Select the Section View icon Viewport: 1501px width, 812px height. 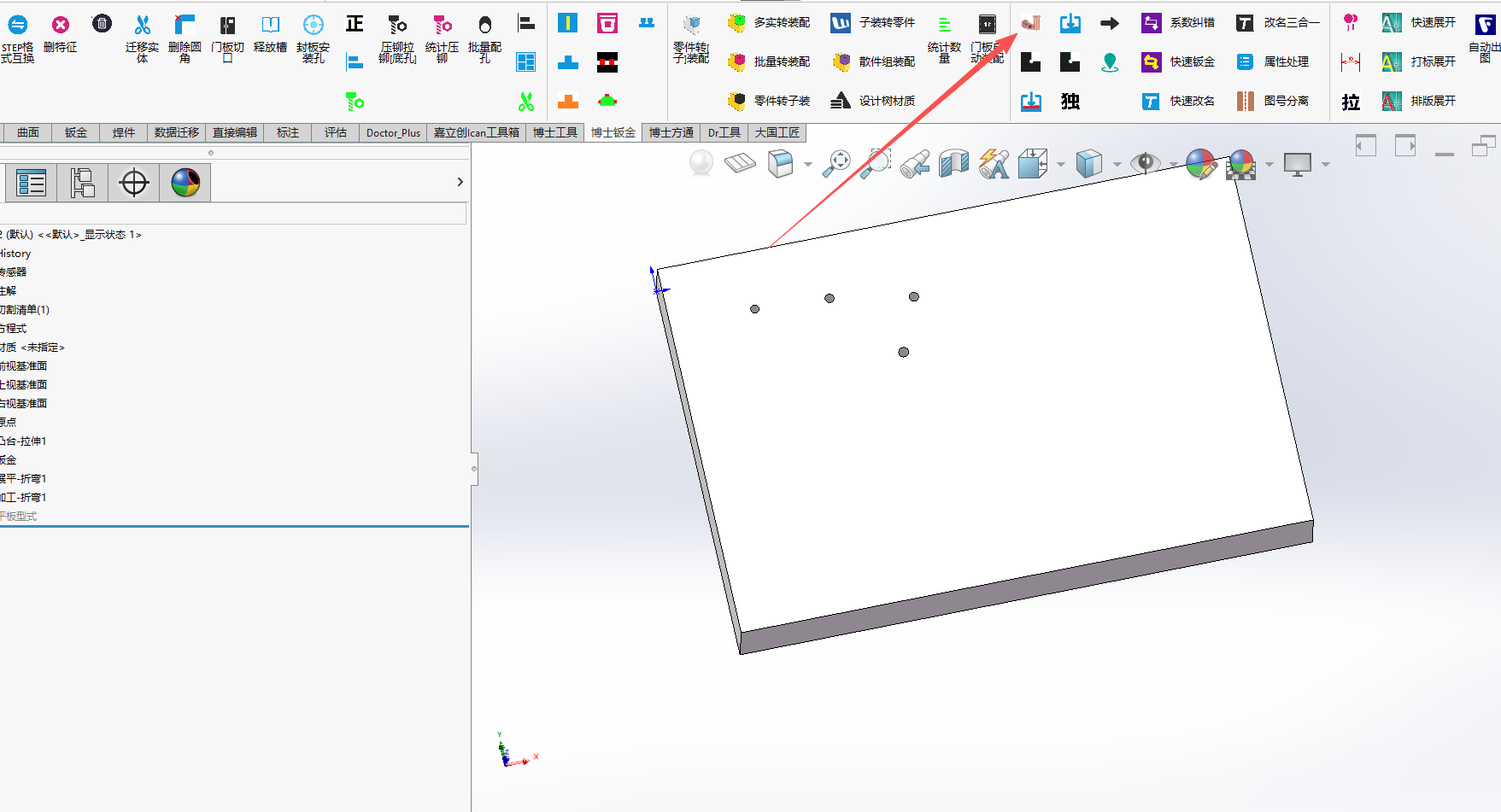(953, 163)
